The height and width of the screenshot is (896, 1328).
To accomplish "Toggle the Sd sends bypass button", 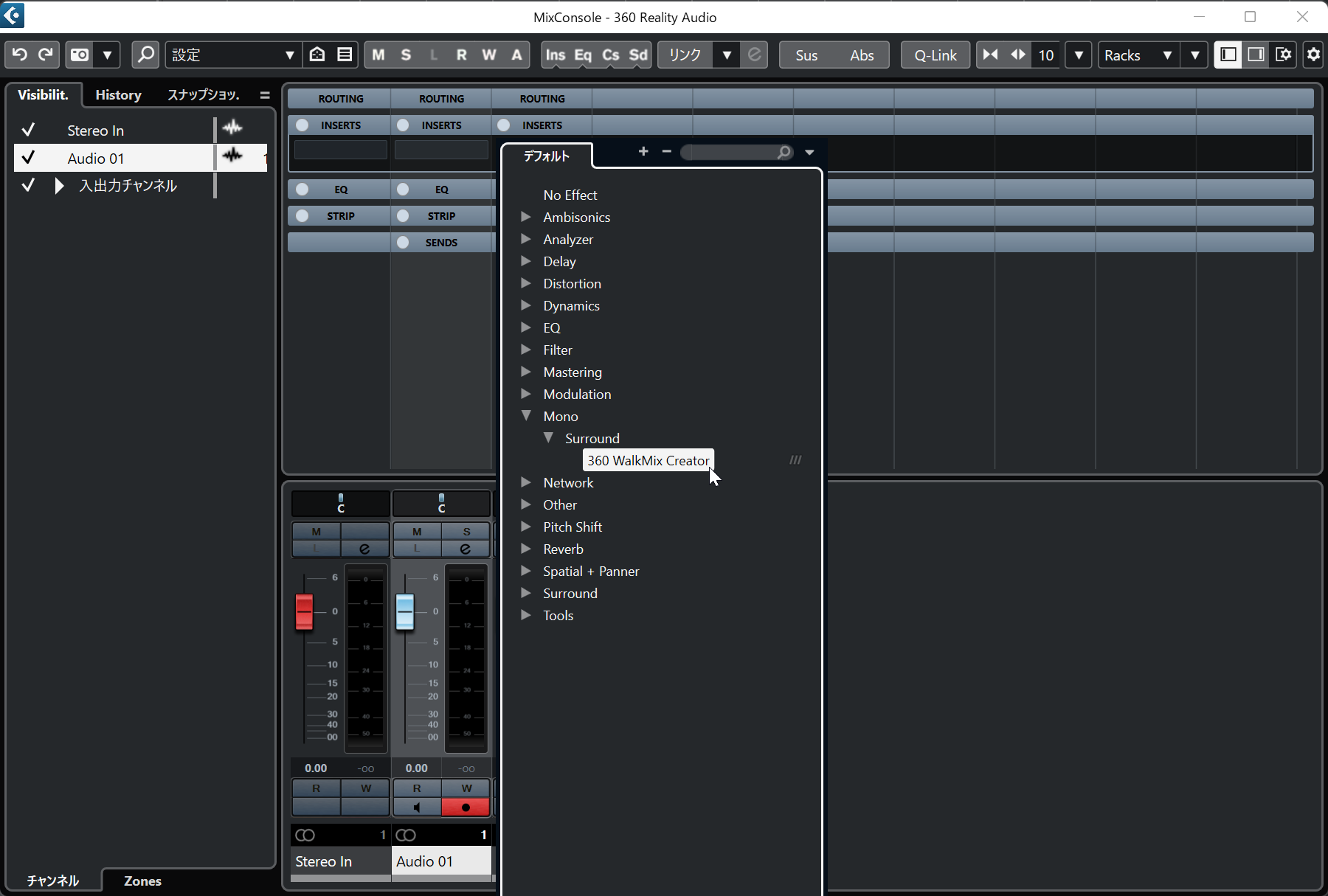I will pyautogui.click(x=638, y=55).
